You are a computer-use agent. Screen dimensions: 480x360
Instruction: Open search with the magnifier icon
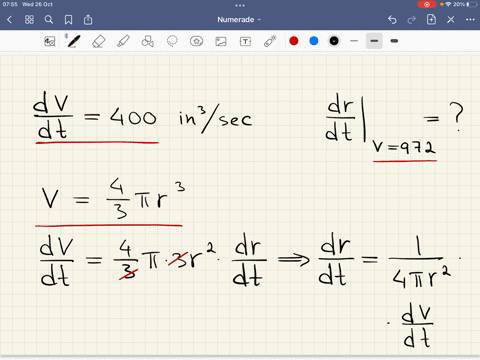pos(49,20)
